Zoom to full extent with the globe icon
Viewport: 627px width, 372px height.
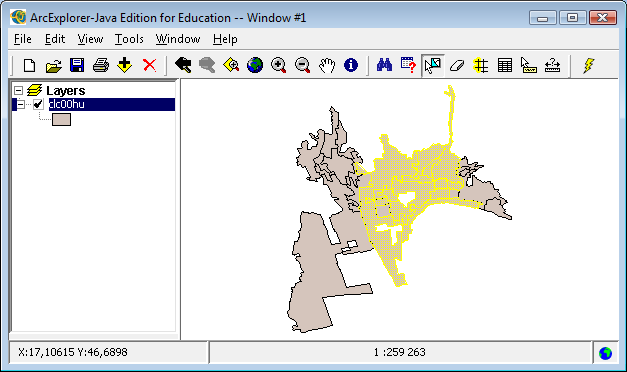tap(255, 65)
